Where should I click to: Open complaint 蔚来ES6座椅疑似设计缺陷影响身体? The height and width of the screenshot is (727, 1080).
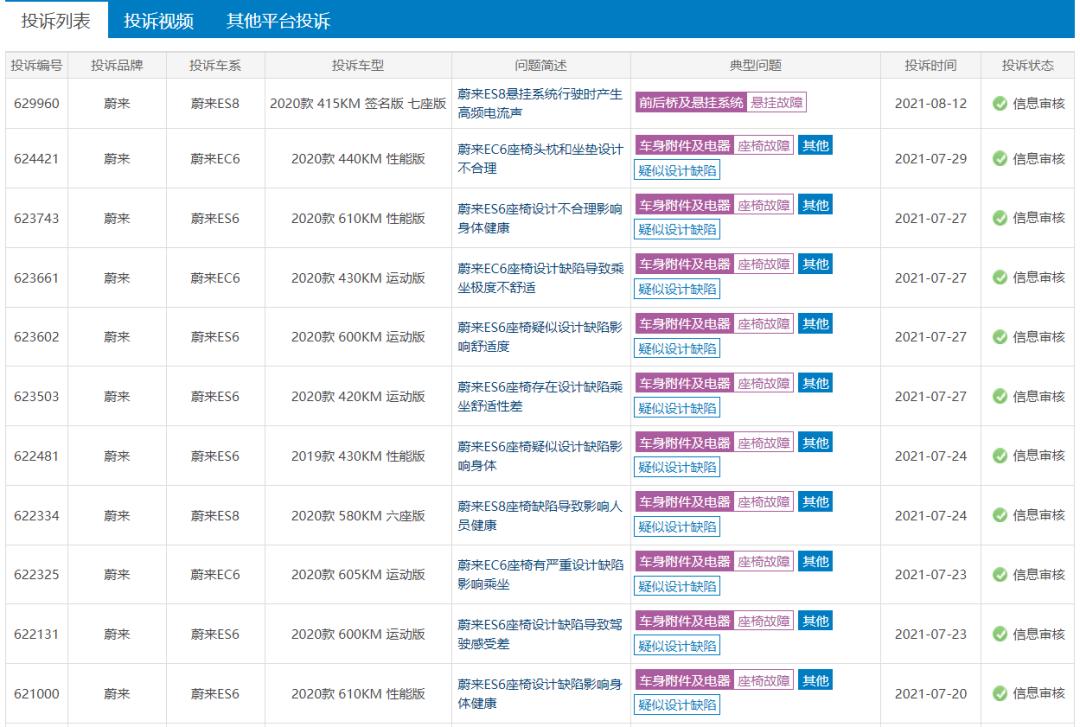[x=540, y=455]
